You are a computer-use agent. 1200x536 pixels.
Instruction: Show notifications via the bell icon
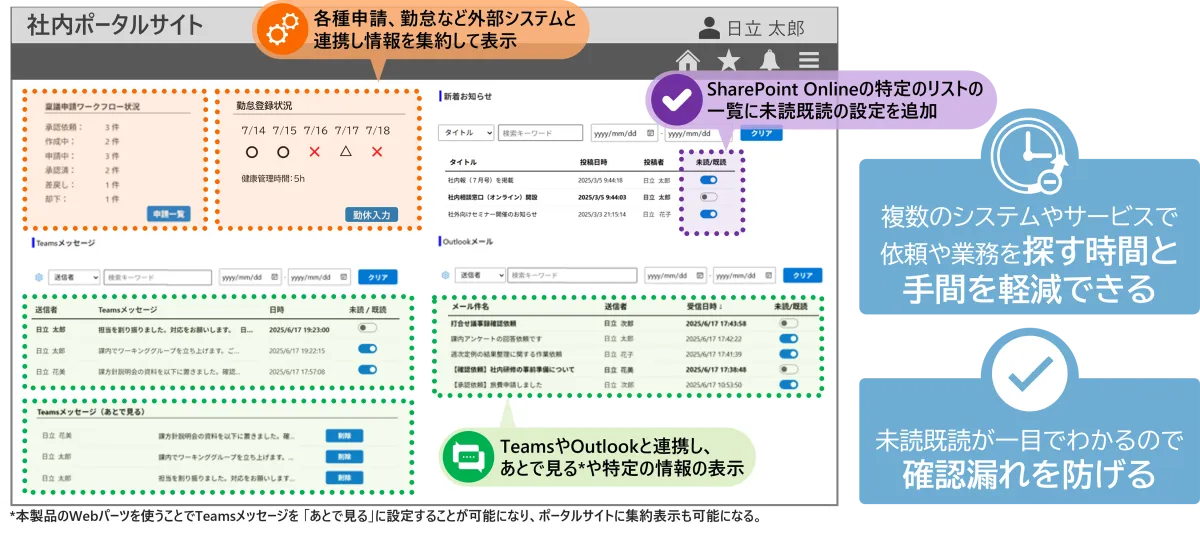(x=769, y=59)
